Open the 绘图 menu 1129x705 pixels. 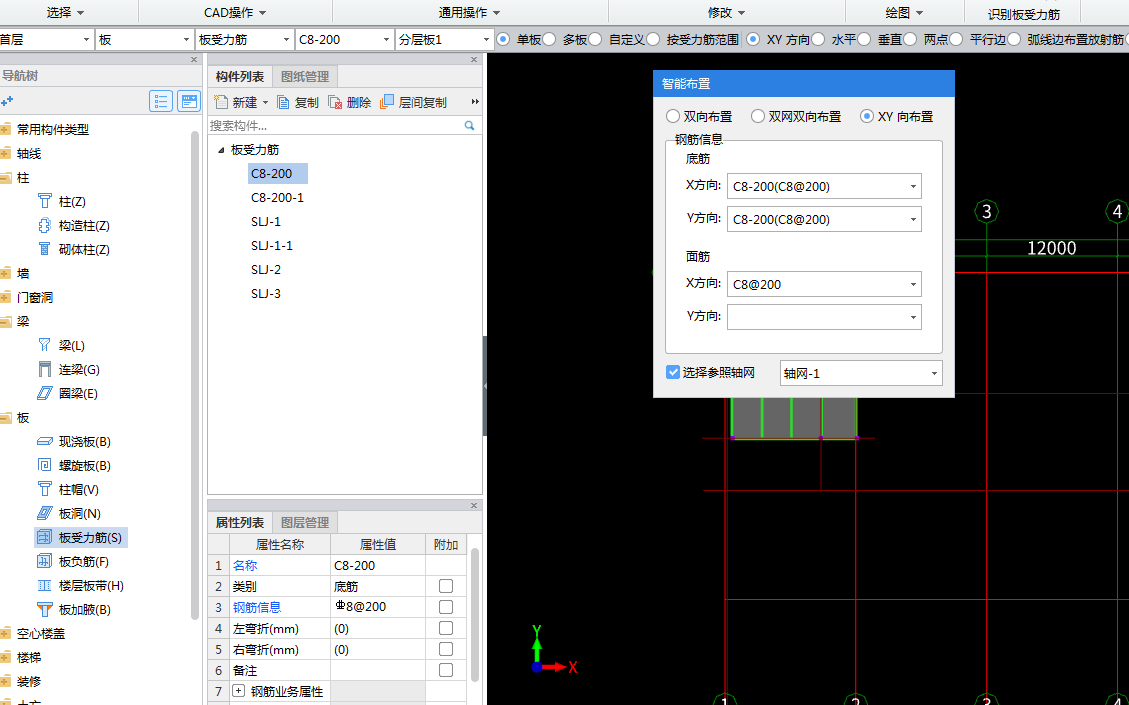[x=904, y=12]
